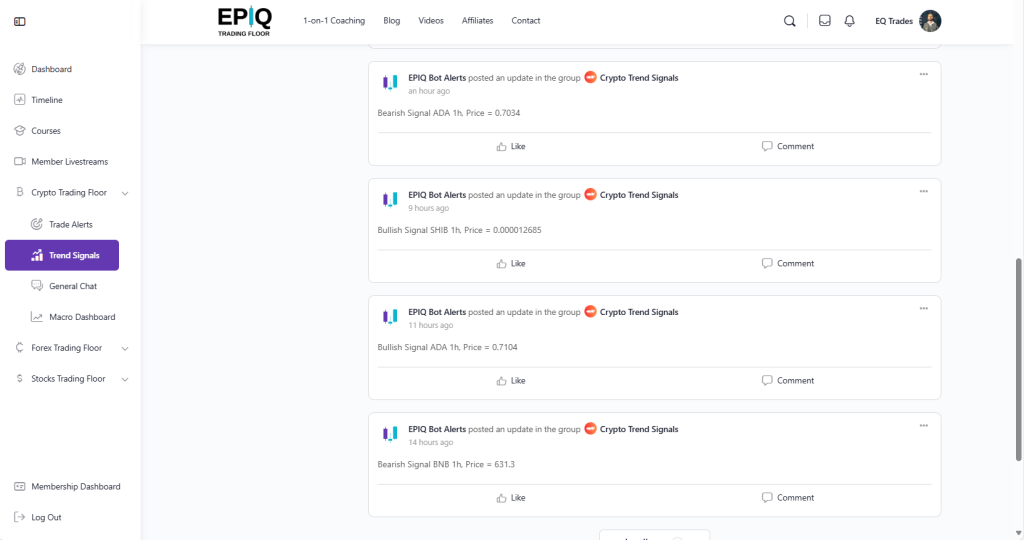Open the inbox messages icon

click(x=825, y=21)
